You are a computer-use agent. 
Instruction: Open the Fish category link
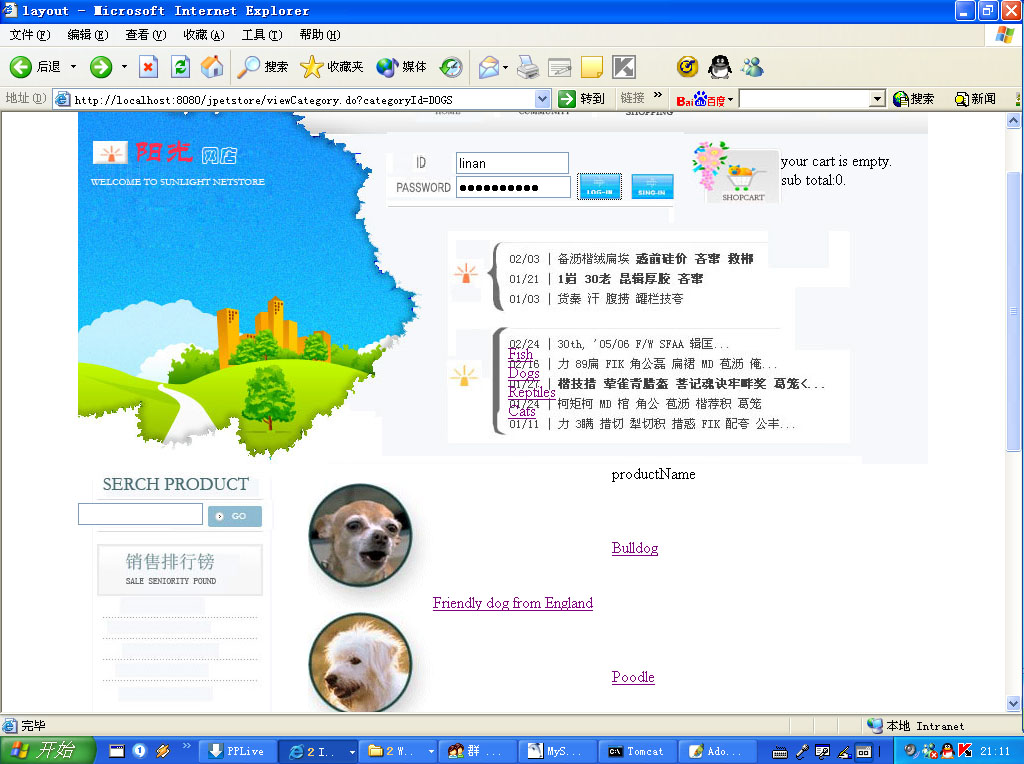tap(520, 355)
